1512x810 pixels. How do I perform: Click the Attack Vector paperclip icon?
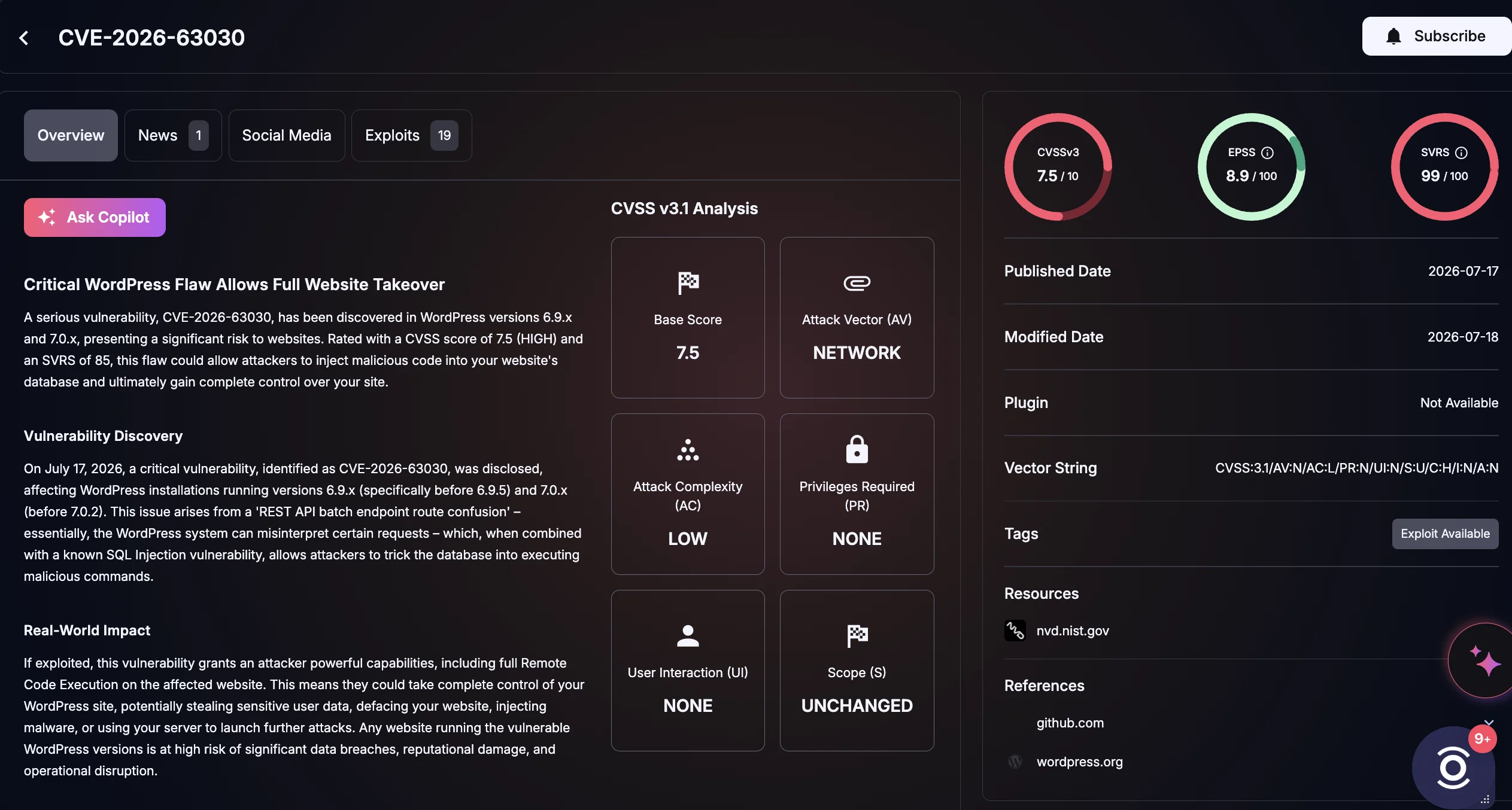tap(857, 282)
